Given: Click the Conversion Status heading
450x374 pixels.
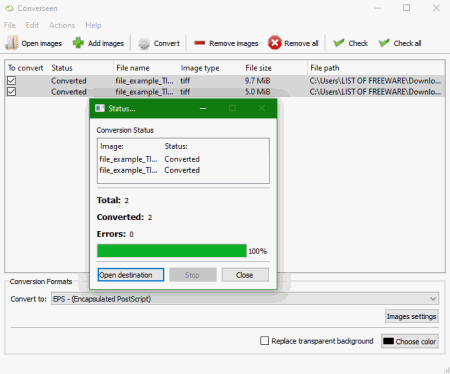Looking at the screenshot, I should tap(125, 130).
